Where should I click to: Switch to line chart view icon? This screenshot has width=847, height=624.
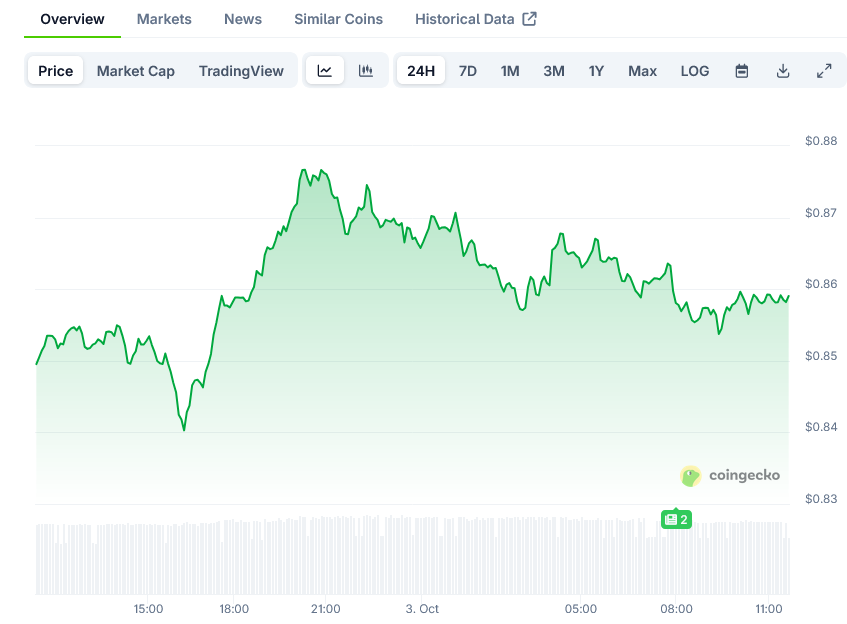point(325,71)
